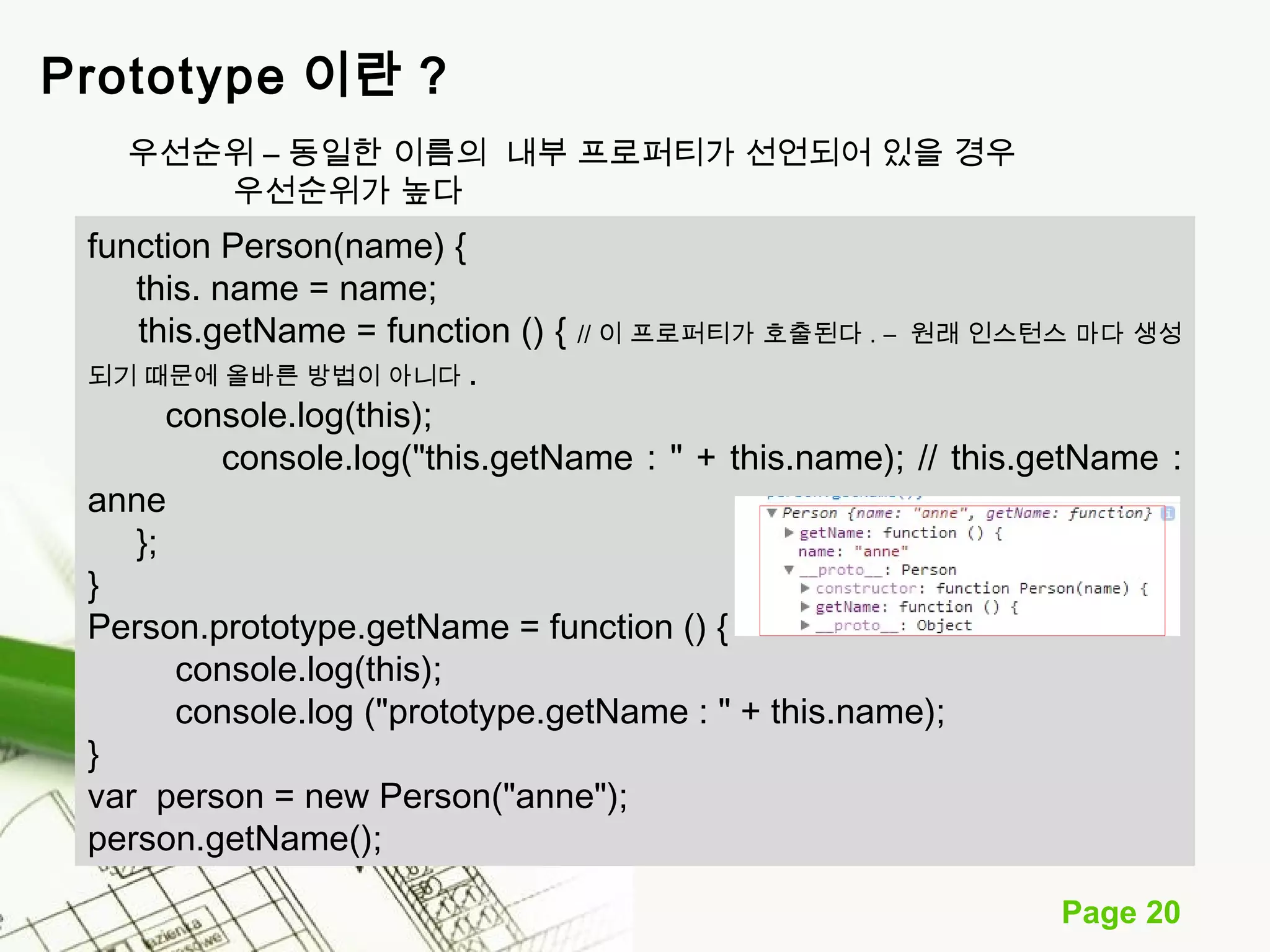This screenshot has width=1270, height=952.
Task: Expand the __proto__: Object node
Action: tap(805, 625)
